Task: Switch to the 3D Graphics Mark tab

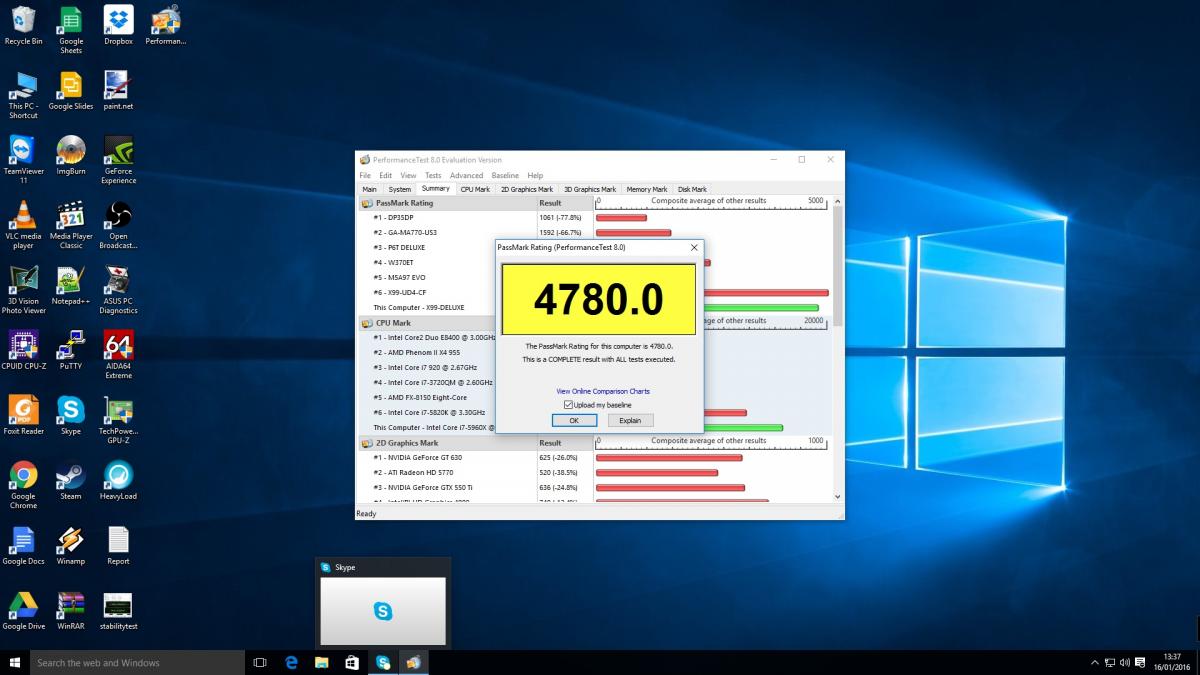Action: [x=589, y=189]
